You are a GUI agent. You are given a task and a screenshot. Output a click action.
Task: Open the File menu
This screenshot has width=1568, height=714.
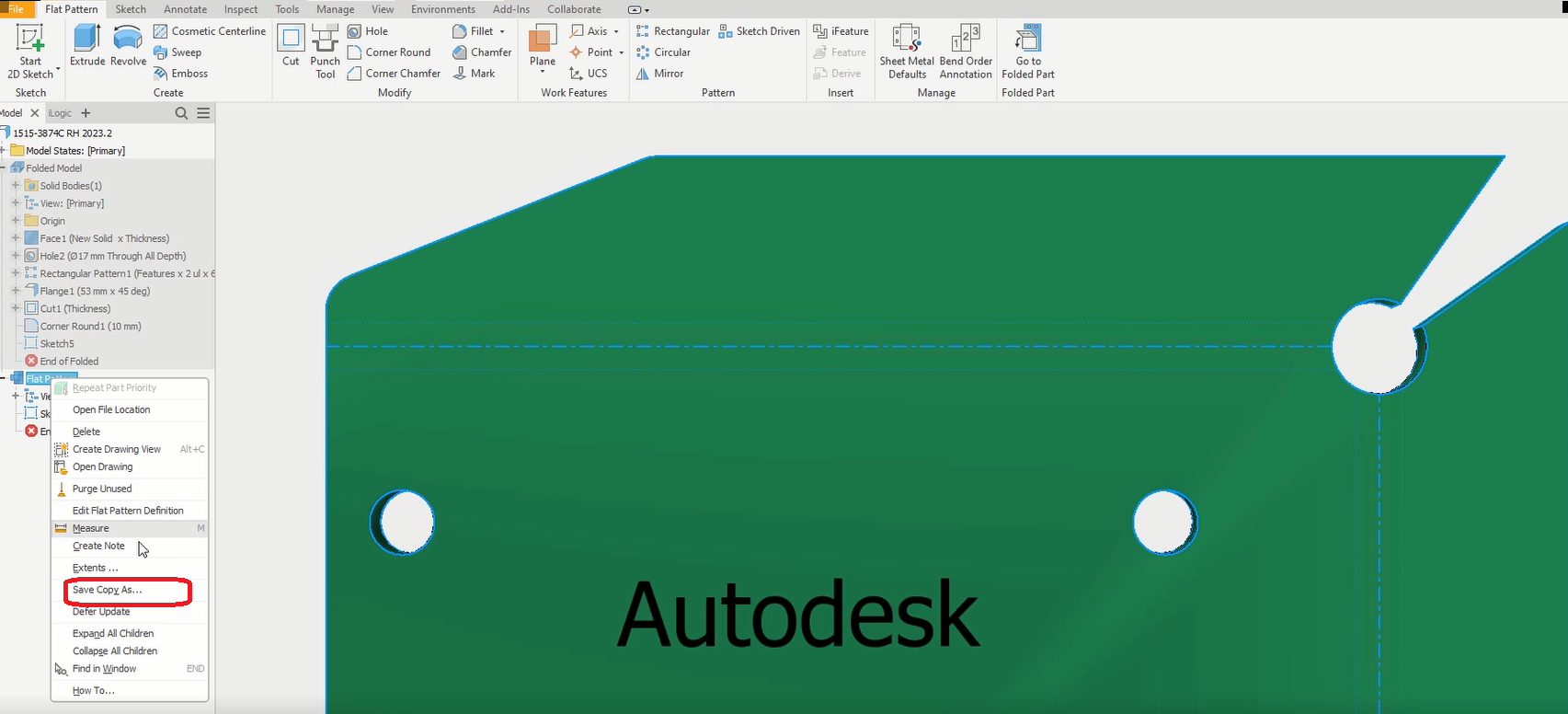tap(16, 9)
